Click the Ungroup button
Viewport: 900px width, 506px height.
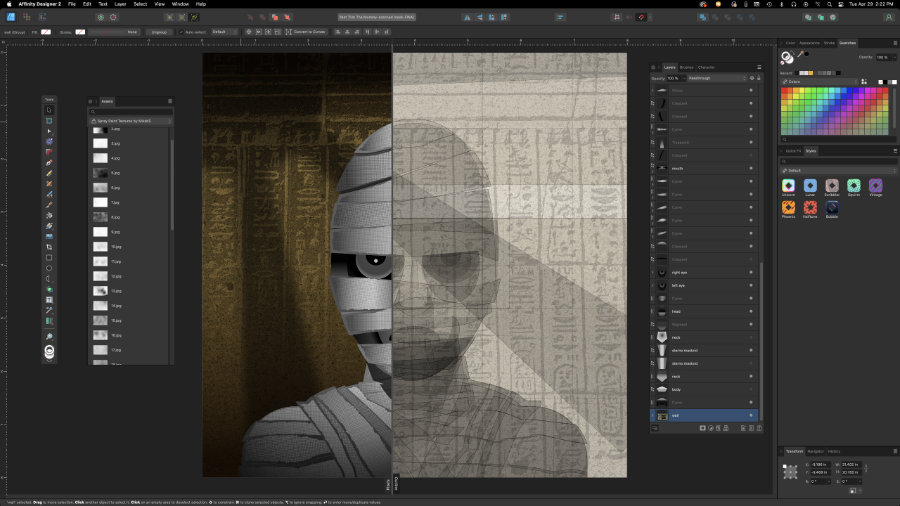pos(158,32)
